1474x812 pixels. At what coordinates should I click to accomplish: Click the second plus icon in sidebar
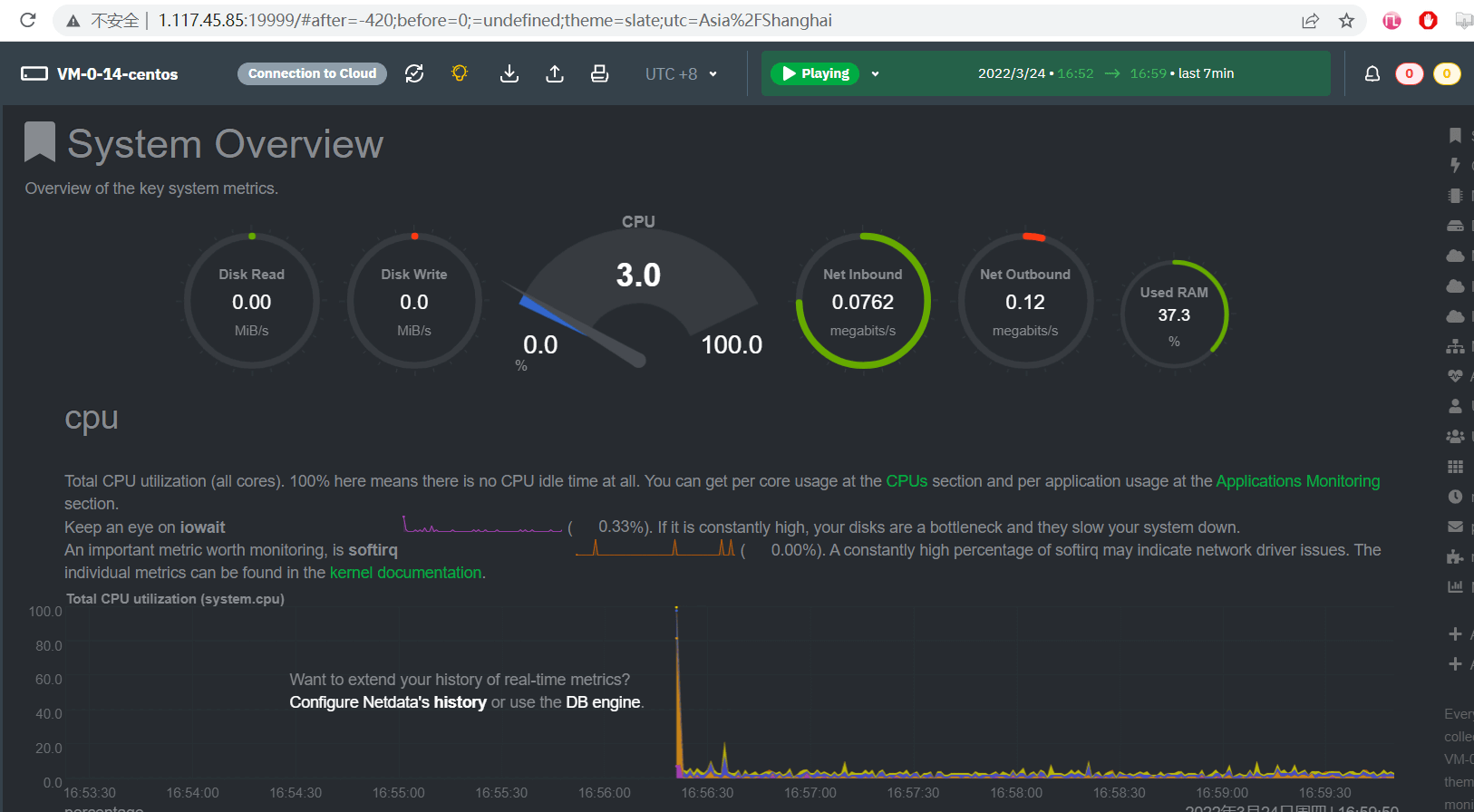[x=1455, y=664]
